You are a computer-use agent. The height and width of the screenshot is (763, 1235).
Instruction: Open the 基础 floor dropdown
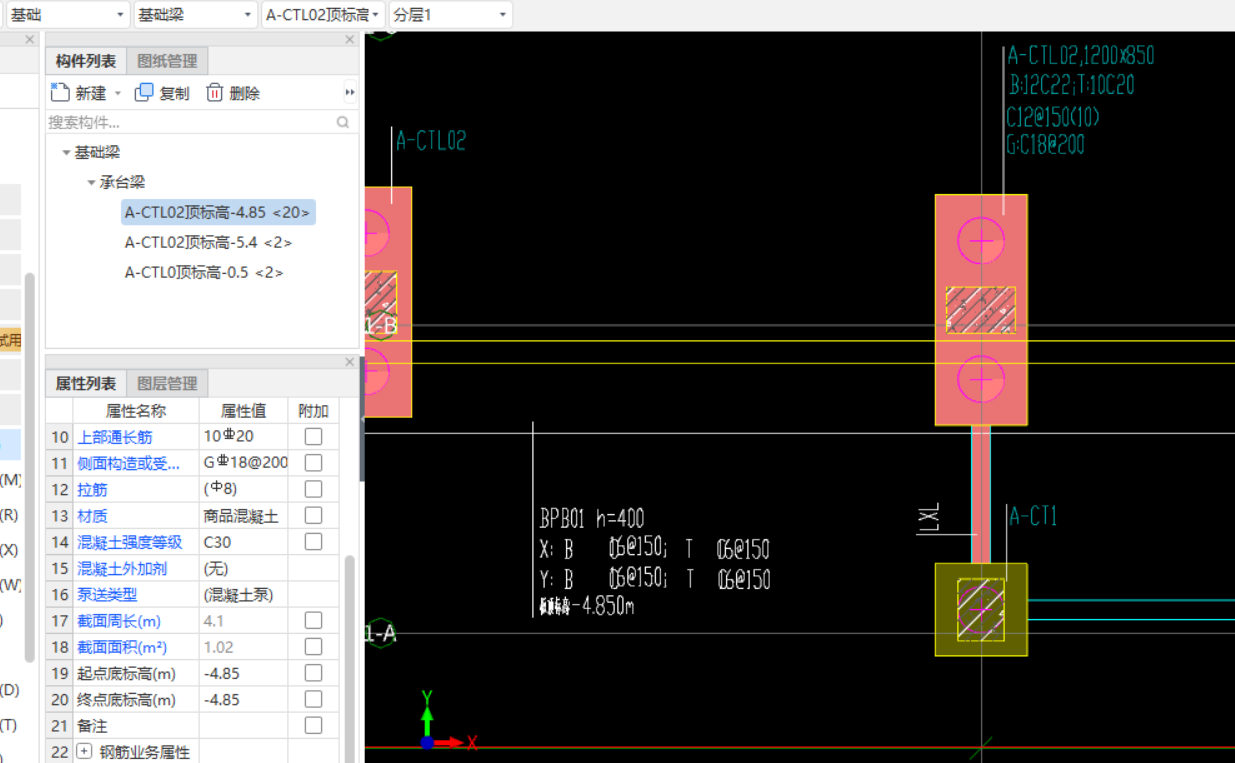click(67, 15)
